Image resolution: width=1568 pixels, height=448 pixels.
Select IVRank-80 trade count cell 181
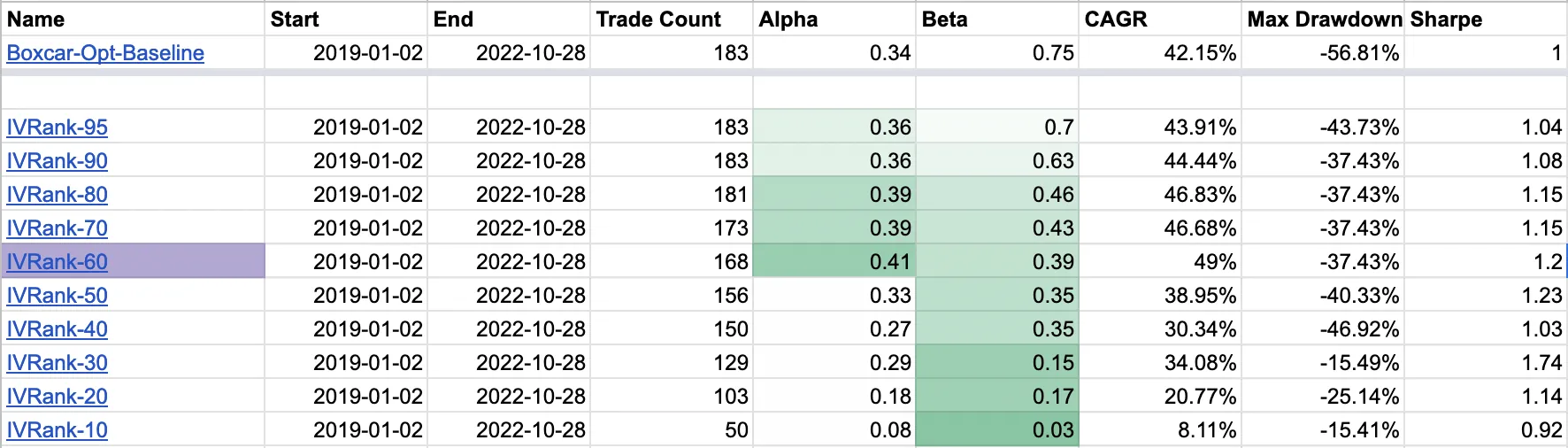(x=672, y=195)
